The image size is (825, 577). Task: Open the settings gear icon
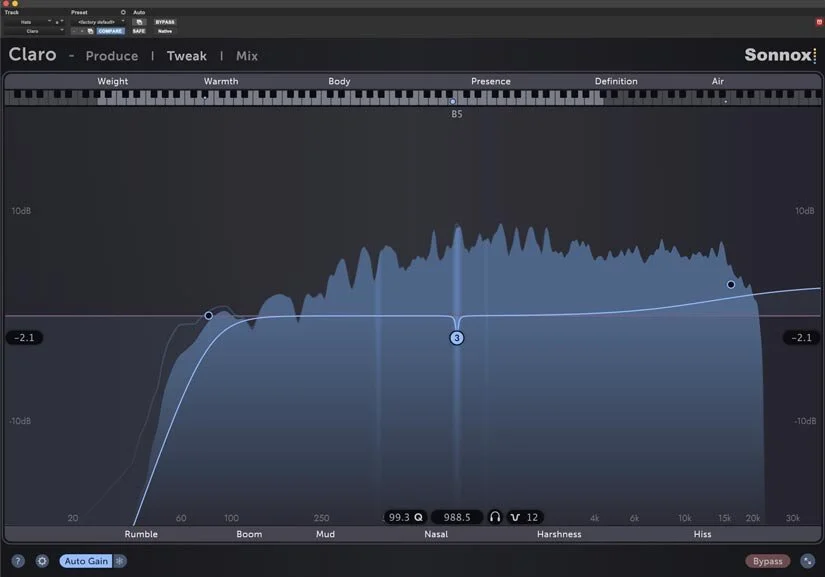(42, 561)
